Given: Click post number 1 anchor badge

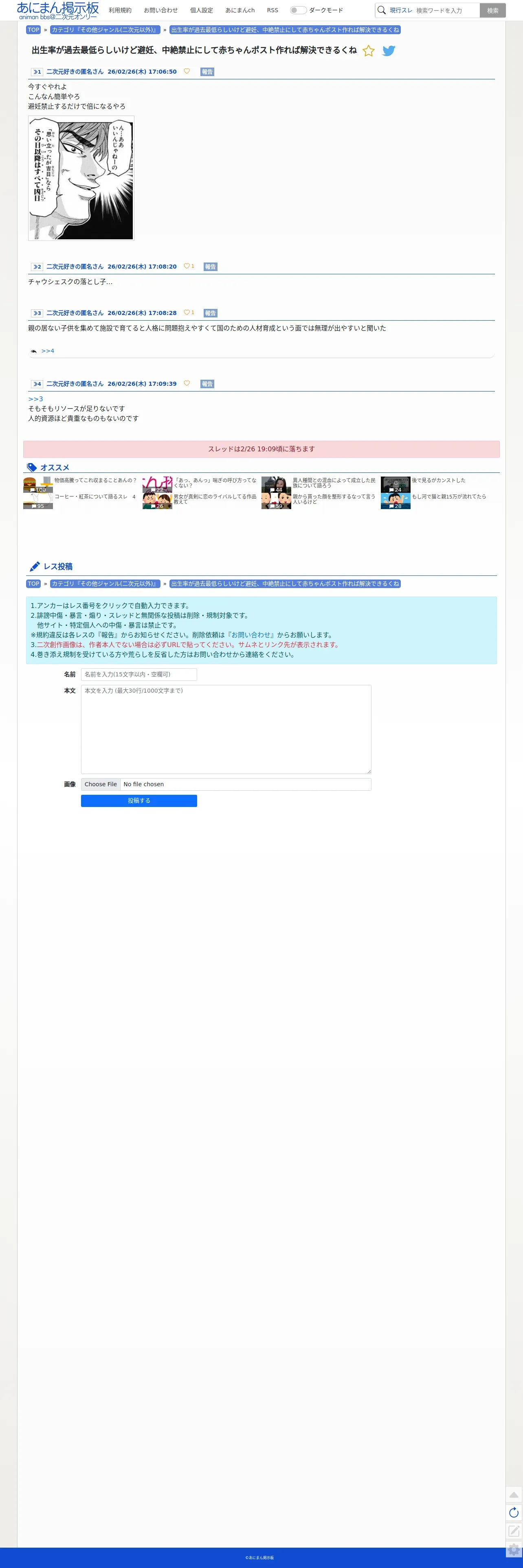Looking at the screenshot, I should click(x=37, y=72).
